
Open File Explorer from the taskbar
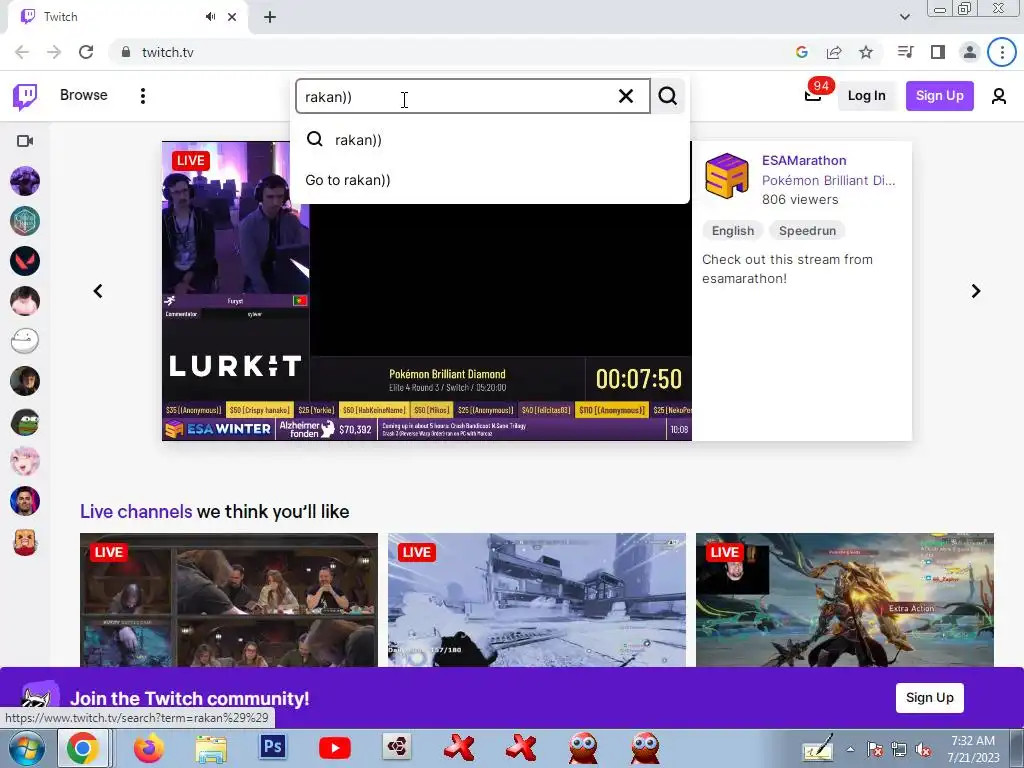pyautogui.click(x=212, y=749)
